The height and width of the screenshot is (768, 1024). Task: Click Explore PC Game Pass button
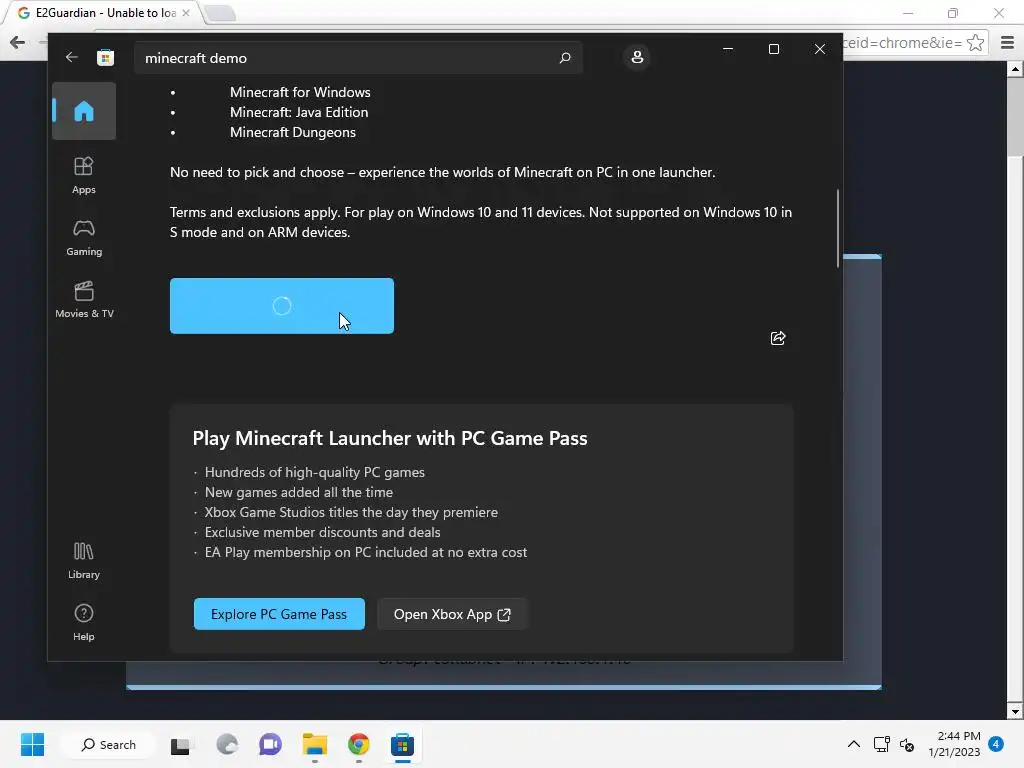(x=279, y=614)
